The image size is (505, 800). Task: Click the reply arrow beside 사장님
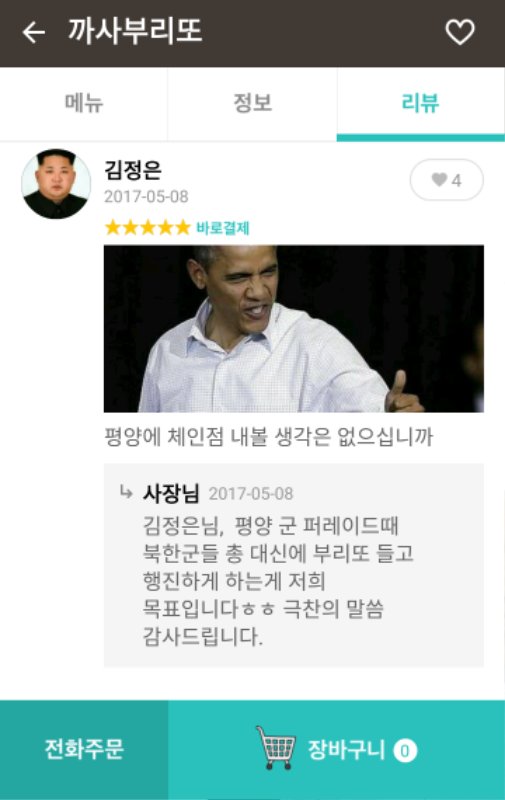tap(125, 492)
